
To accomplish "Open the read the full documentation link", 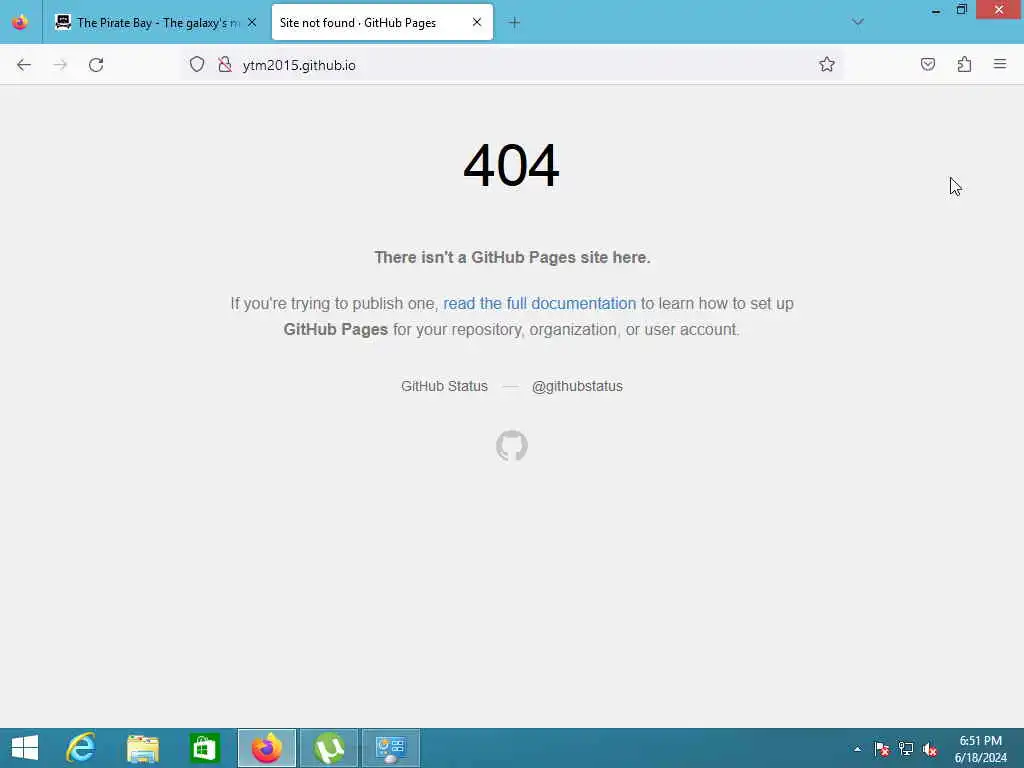I will point(539,304).
